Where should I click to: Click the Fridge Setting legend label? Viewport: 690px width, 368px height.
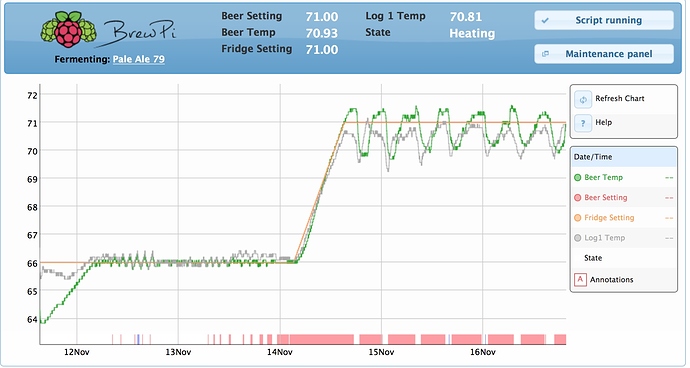pos(609,218)
